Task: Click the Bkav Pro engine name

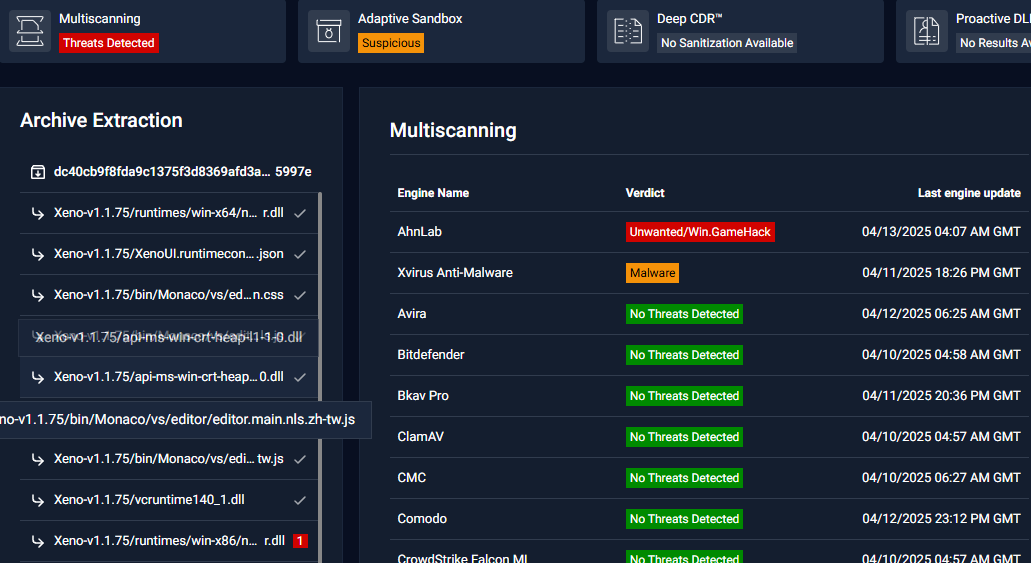Action: pos(423,395)
